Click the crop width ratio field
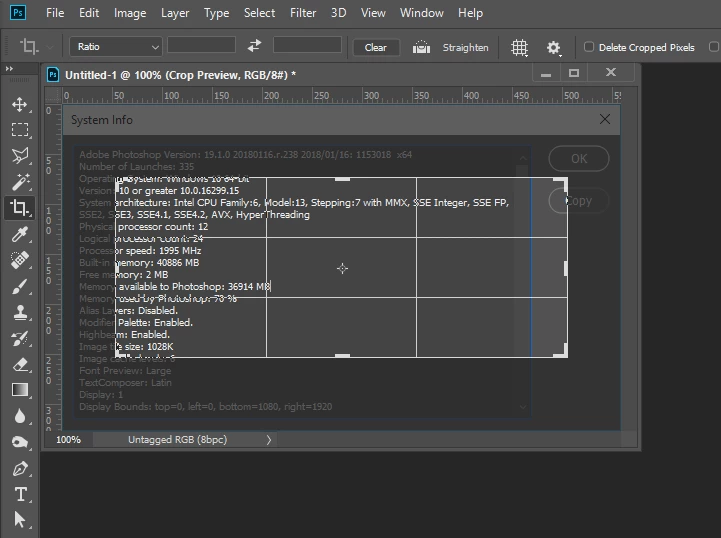This screenshot has height=538, width=721. click(x=201, y=45)
